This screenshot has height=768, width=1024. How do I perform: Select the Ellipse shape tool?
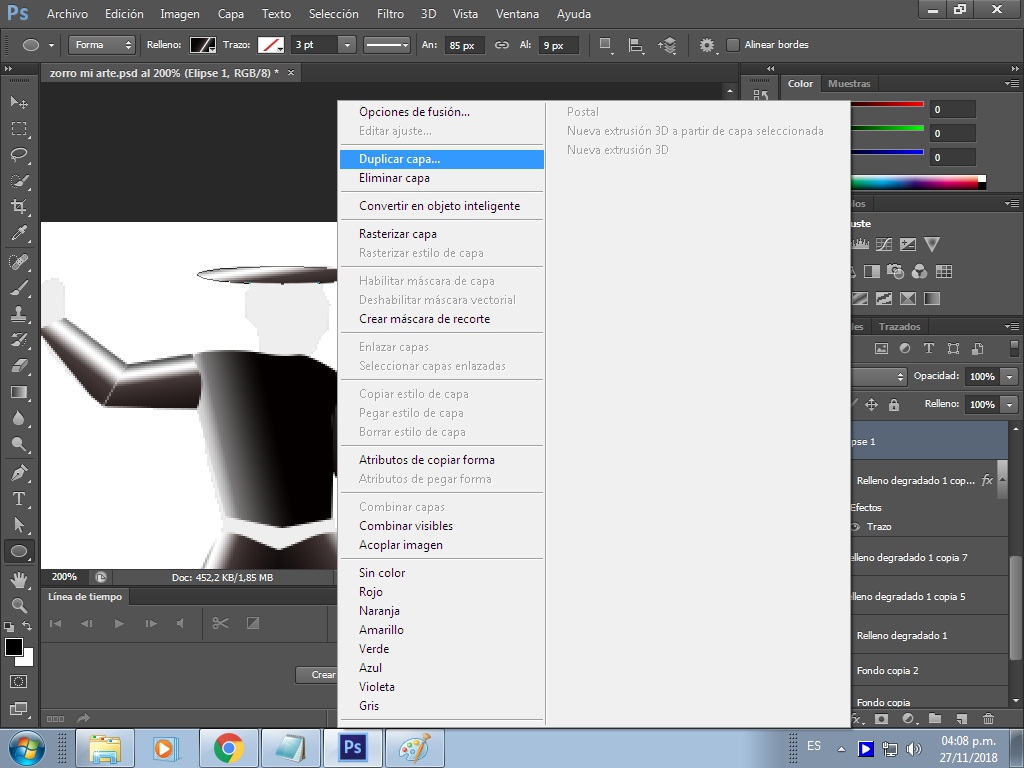[19, 551]
